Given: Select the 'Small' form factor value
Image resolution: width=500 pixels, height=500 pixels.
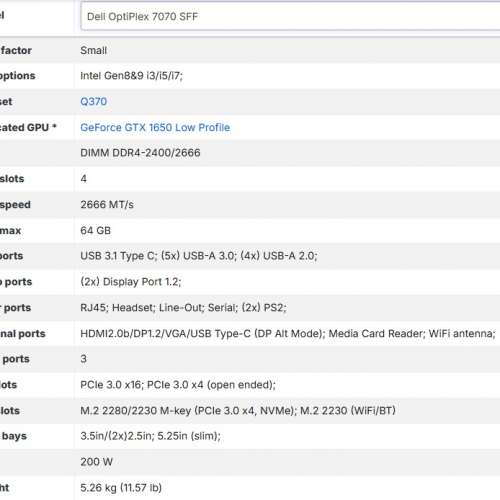Looking at the screenshot, I should (x=93, y=50).
